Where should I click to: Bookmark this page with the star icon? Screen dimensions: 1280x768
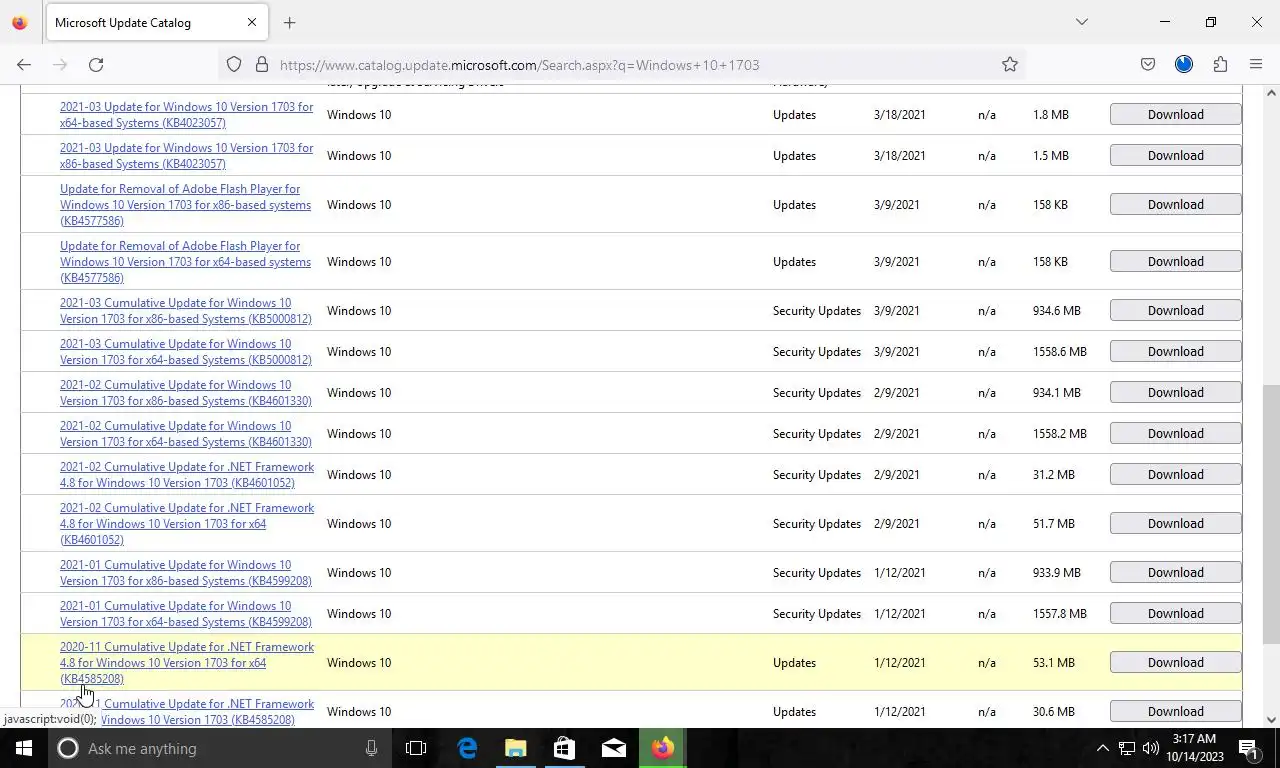1010,65
